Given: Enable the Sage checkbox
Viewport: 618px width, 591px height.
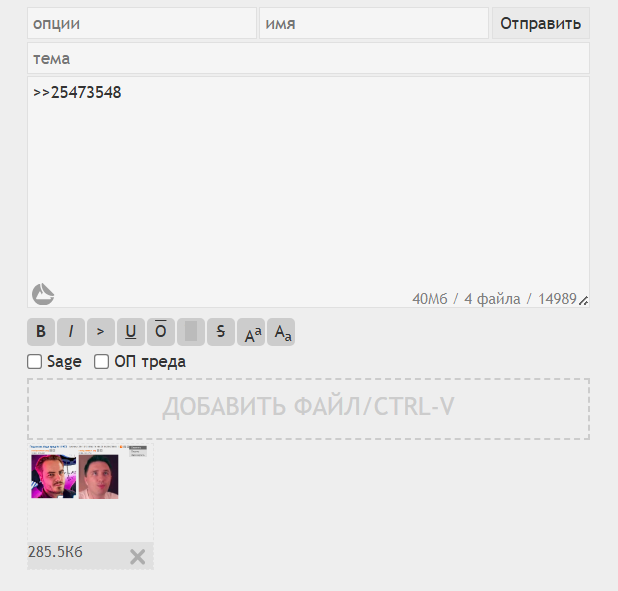Looking at the screenshot, I should 35,362.
